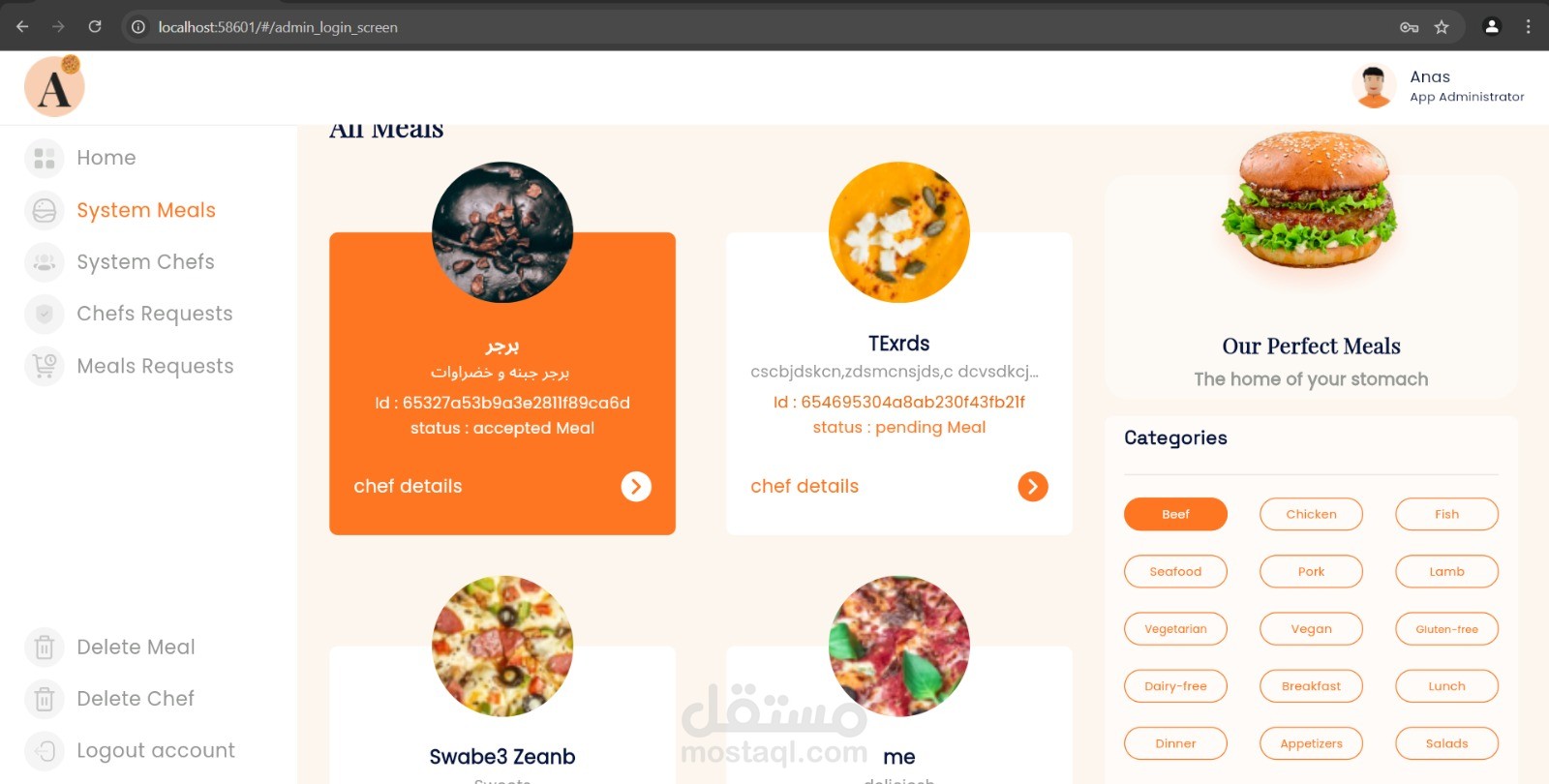This screenshot has height=784, width=1549.
Task: Open Meals Requests via its cart icon
Action: (45, 366)
